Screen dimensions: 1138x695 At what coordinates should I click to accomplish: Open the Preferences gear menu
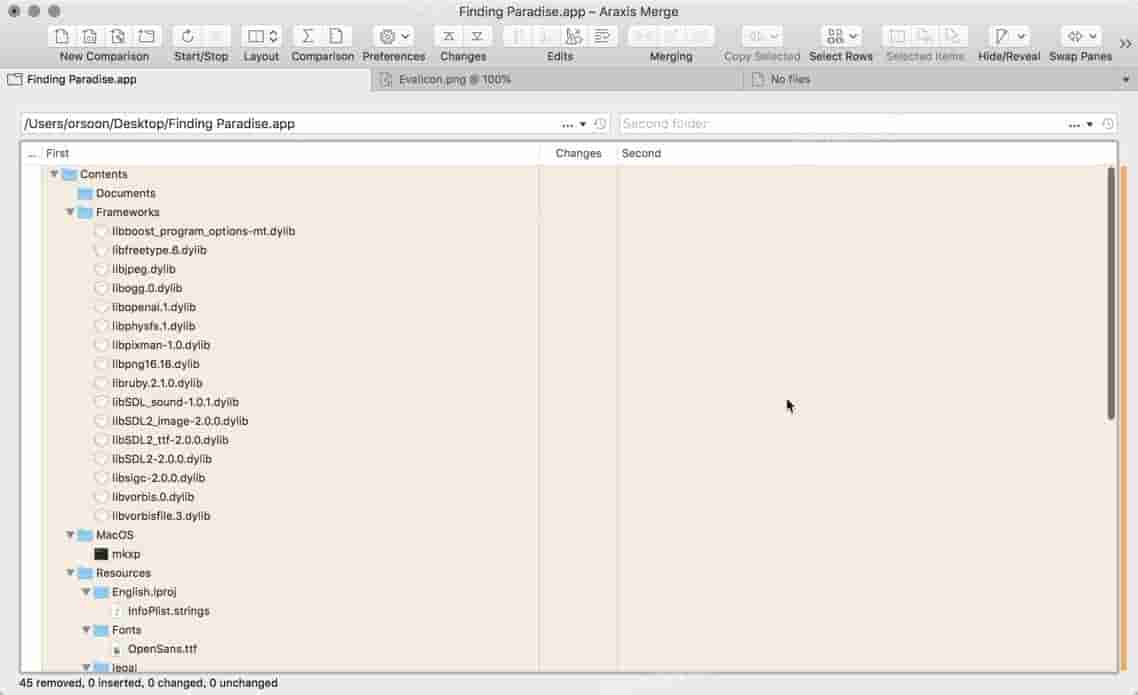393,36
